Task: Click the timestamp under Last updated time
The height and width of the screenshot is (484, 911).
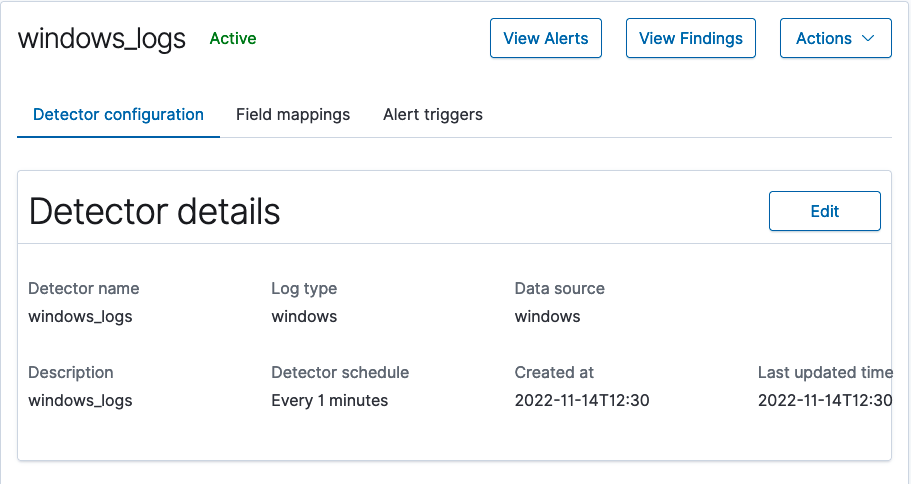Action: (824, 400)
